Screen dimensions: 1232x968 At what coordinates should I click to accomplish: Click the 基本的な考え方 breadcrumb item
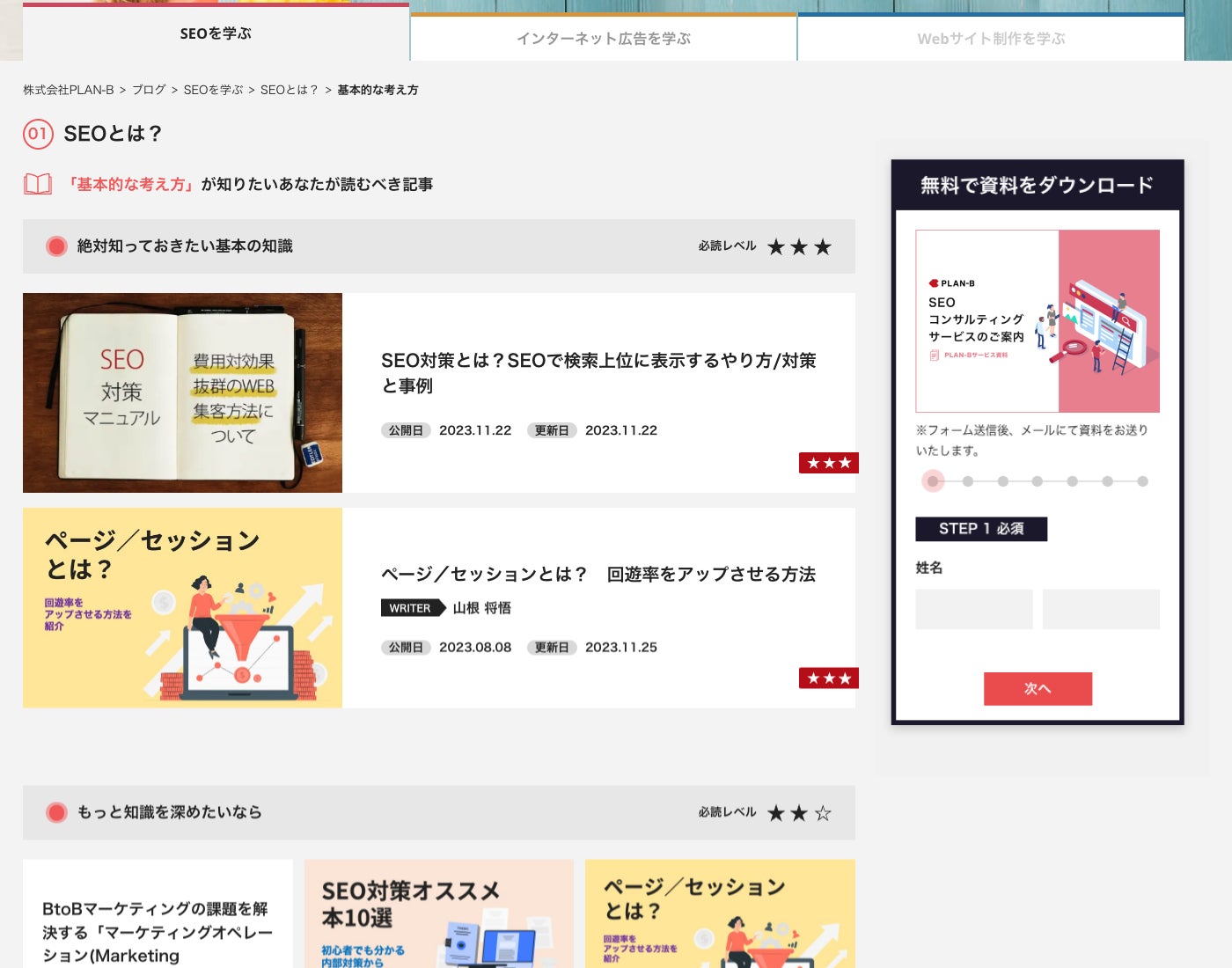[378, 90]
